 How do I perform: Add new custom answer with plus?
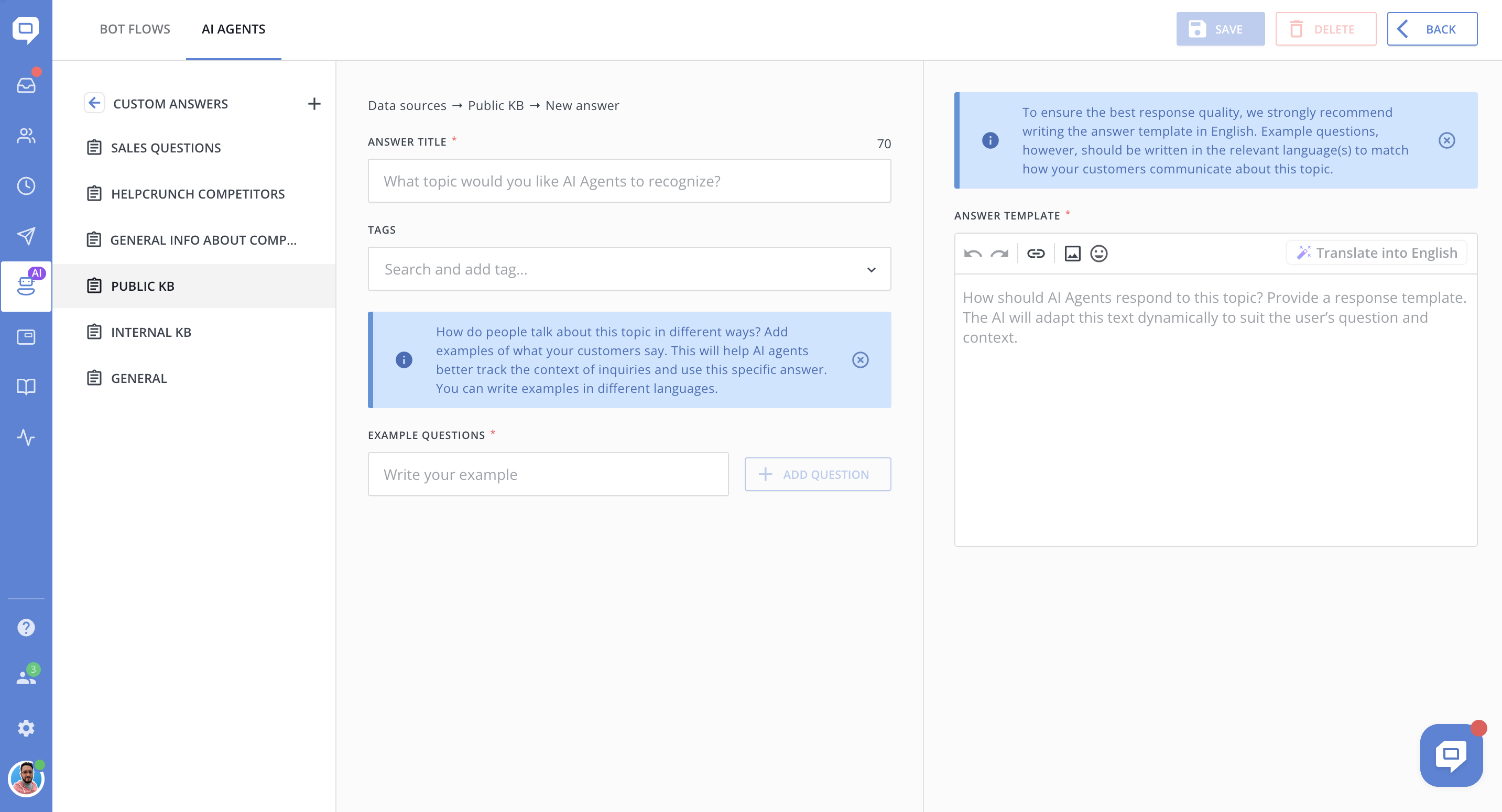314,104
